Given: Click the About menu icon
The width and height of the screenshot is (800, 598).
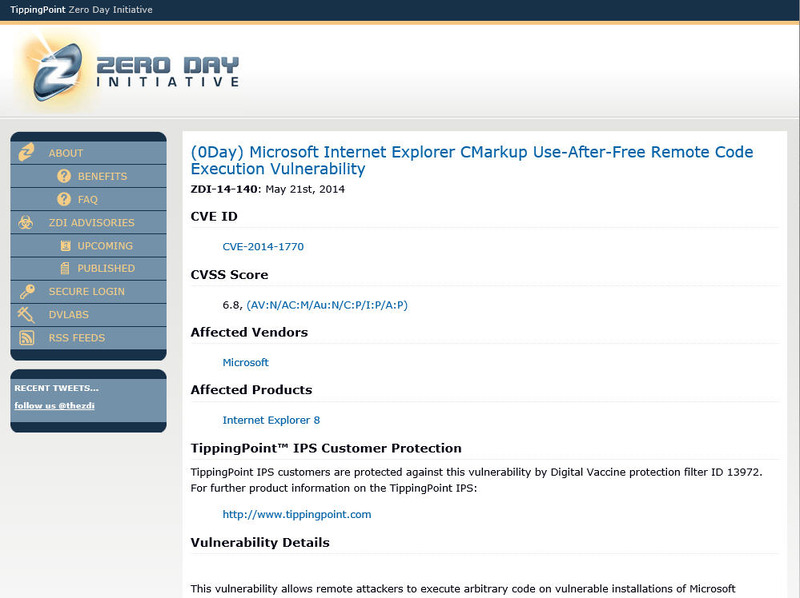Looking at the screenshot, I should 28,153.
